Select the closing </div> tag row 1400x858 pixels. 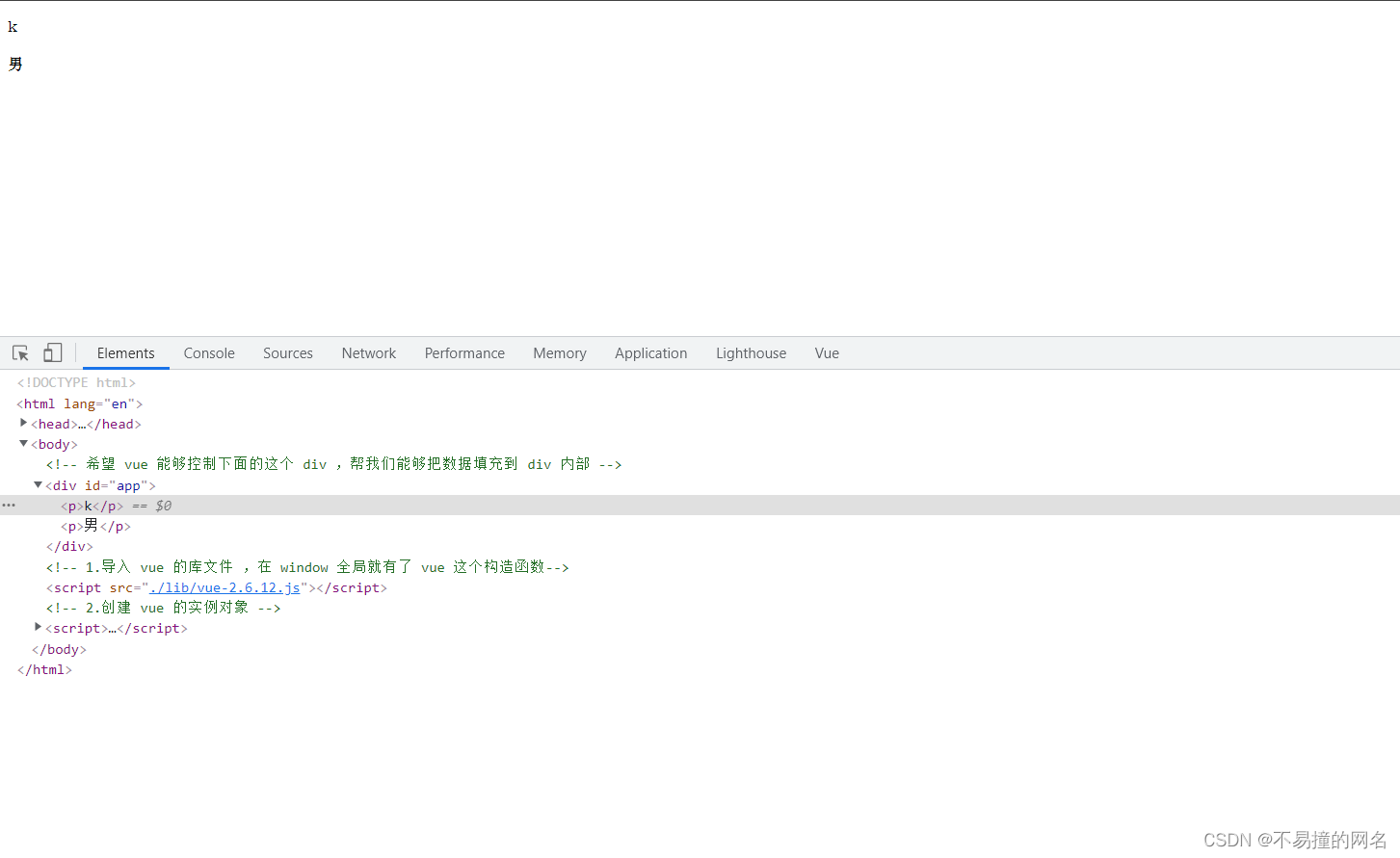[x=69, y=546]
